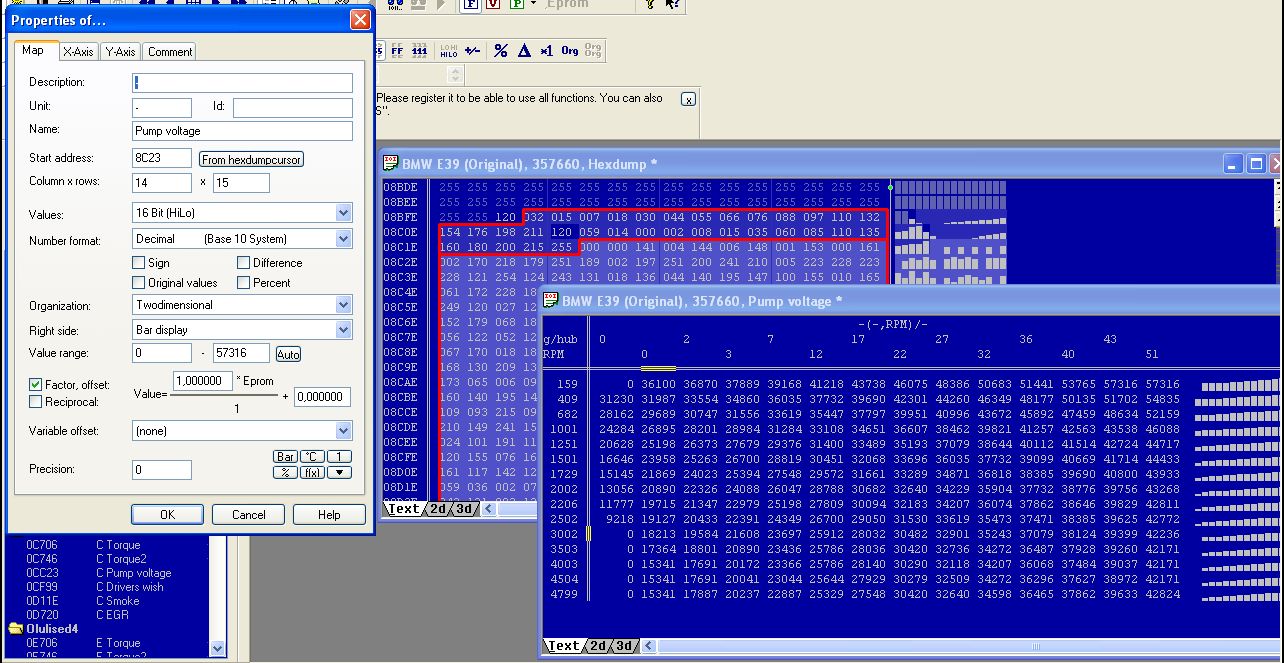Open the Comment tab
The height and width of the screenshot is (663, 1284).
point(169,52)
